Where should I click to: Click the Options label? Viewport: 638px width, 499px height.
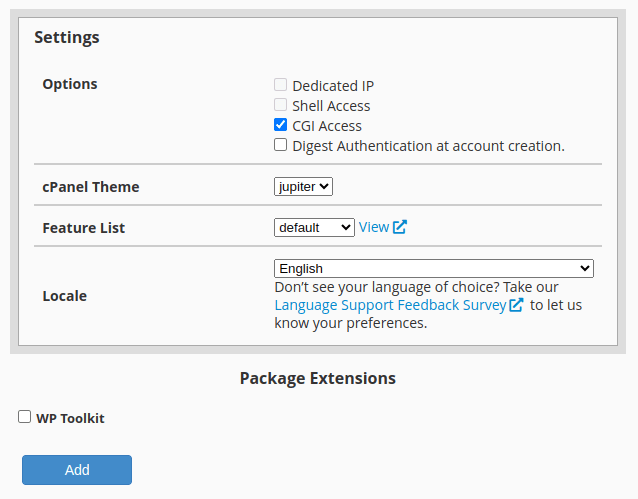point(70,84)
